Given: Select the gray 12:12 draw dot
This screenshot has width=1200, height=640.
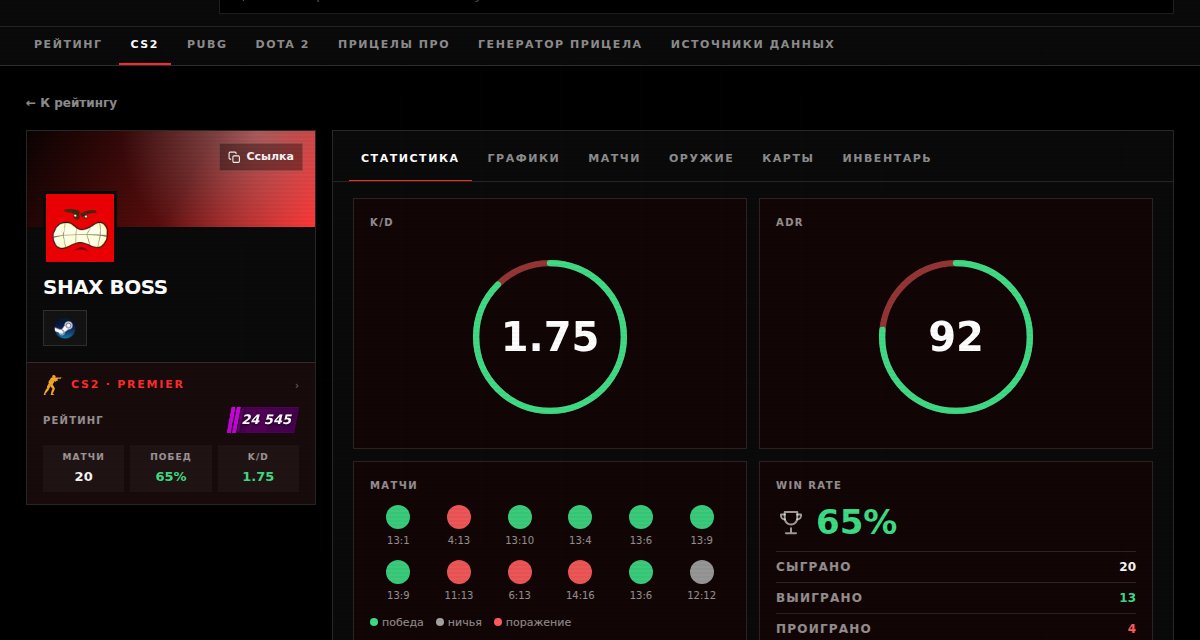Looking at the screenshot, I should (702, 572).
